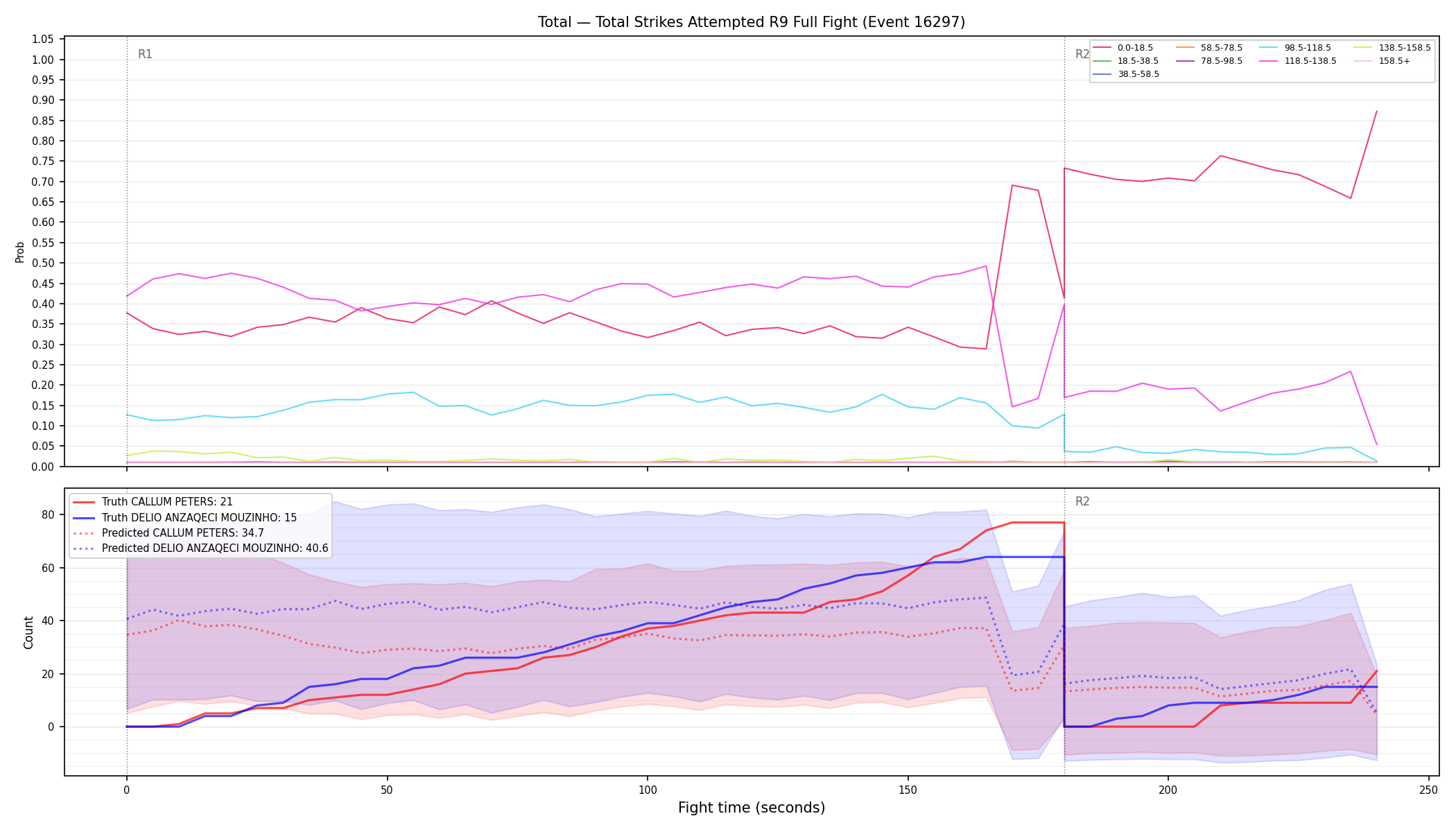Click the 1.05 tick on the Prob axis

[x=43, y=40]
